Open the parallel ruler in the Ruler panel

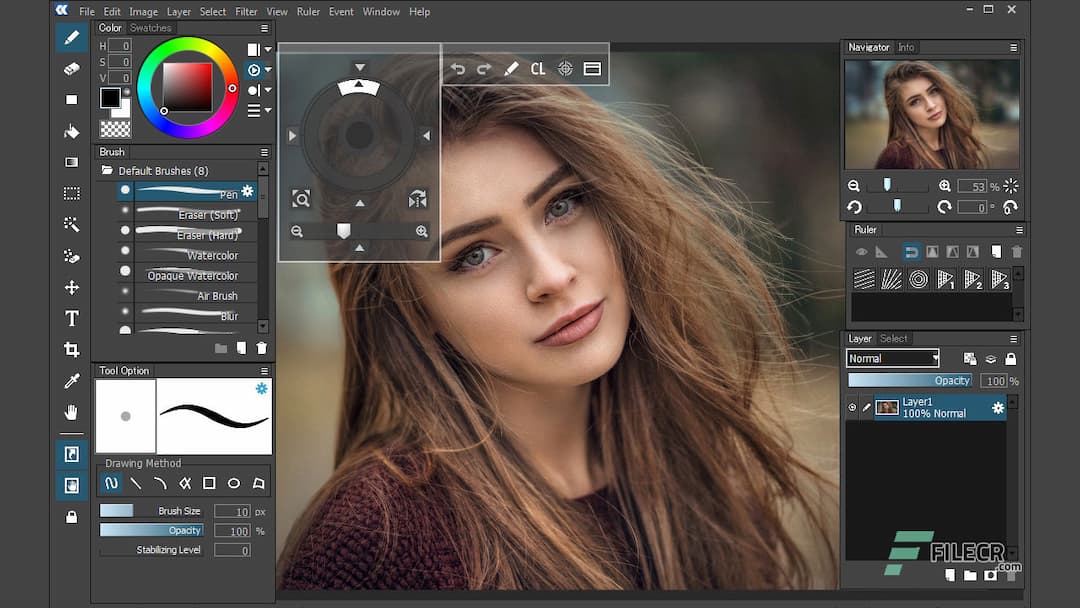(x=866, y=279)
